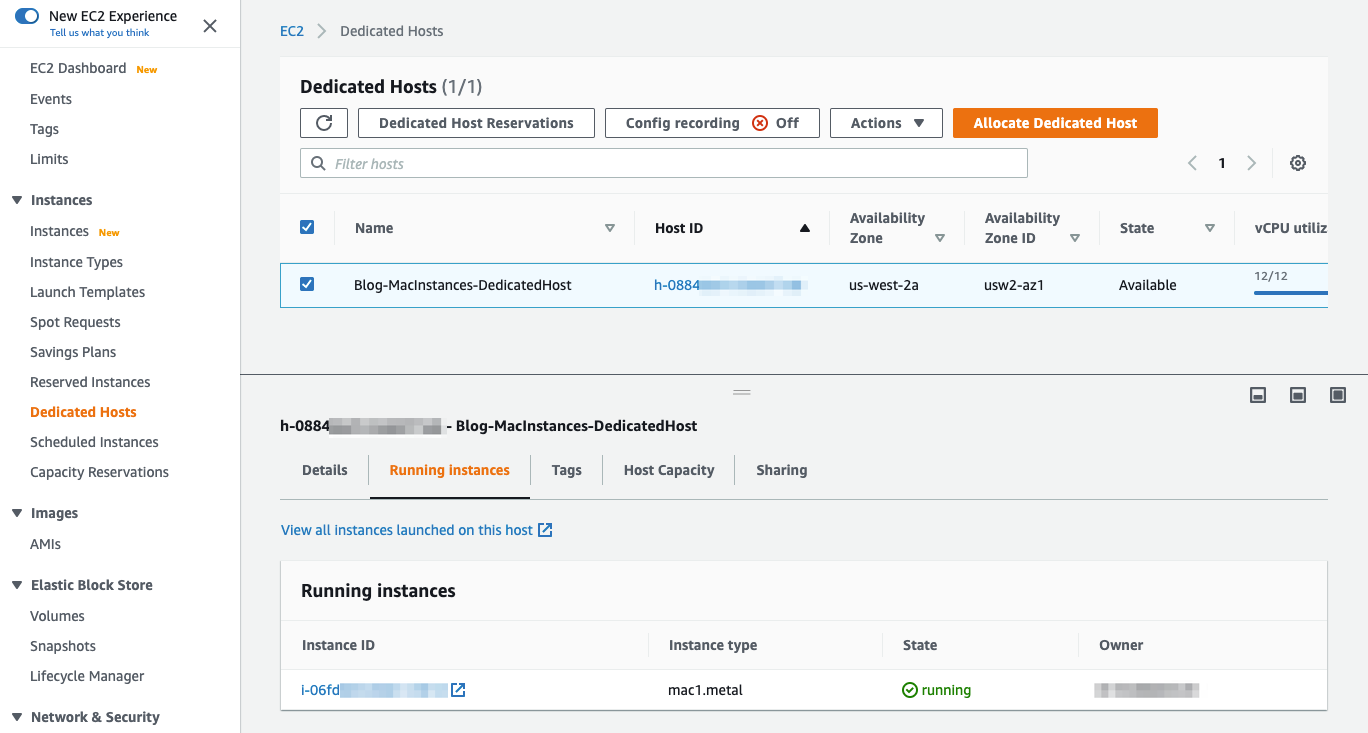Uncheck the Blog-MacInstances-DedicatedHost row checkbox
Screen dimensions: 1368x733
point(307,284)
